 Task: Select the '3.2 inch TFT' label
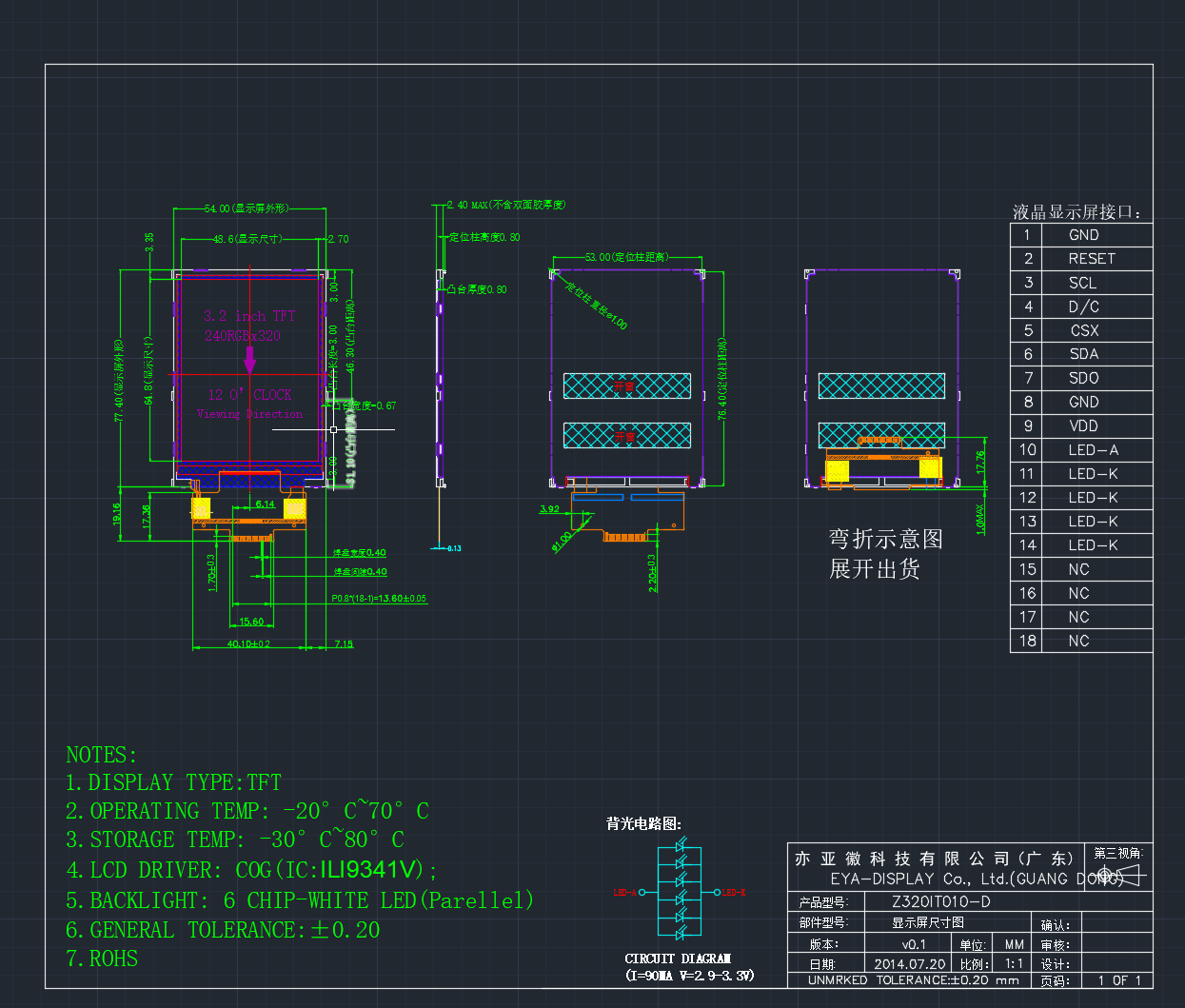tap(249, 316)
